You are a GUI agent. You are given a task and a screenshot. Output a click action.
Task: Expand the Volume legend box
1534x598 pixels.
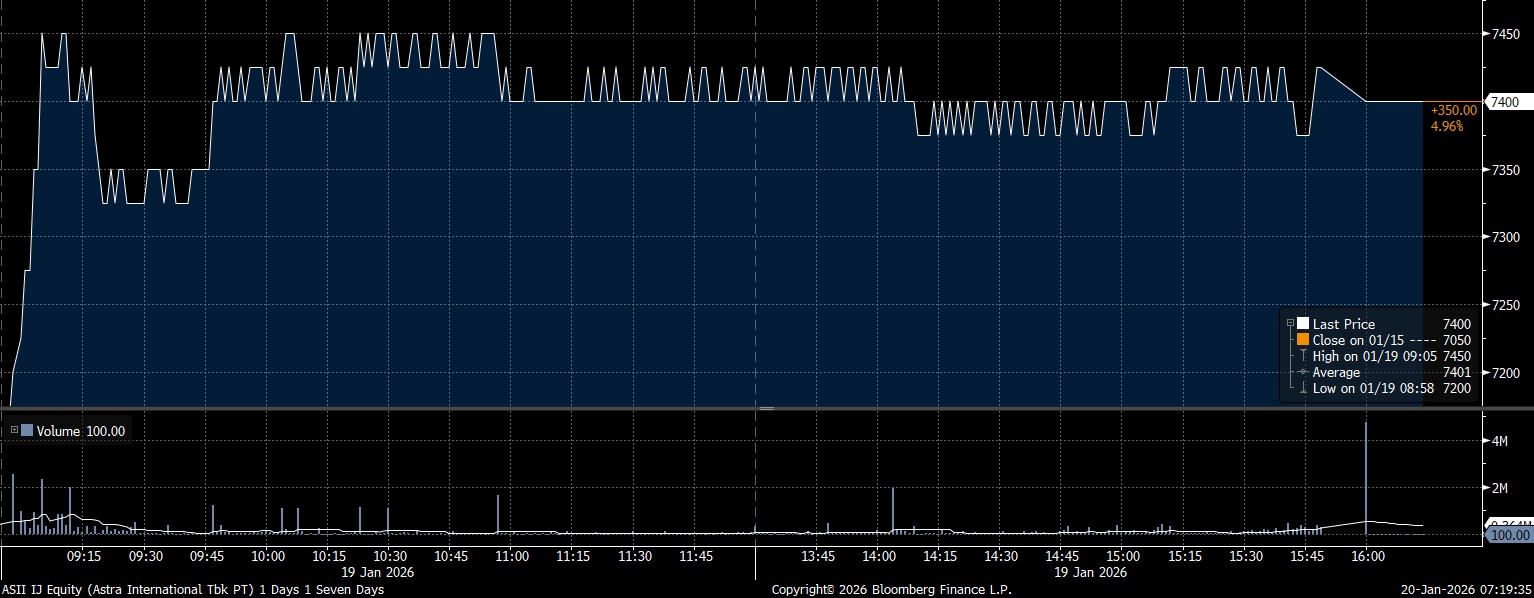click(x=14, y=431)
